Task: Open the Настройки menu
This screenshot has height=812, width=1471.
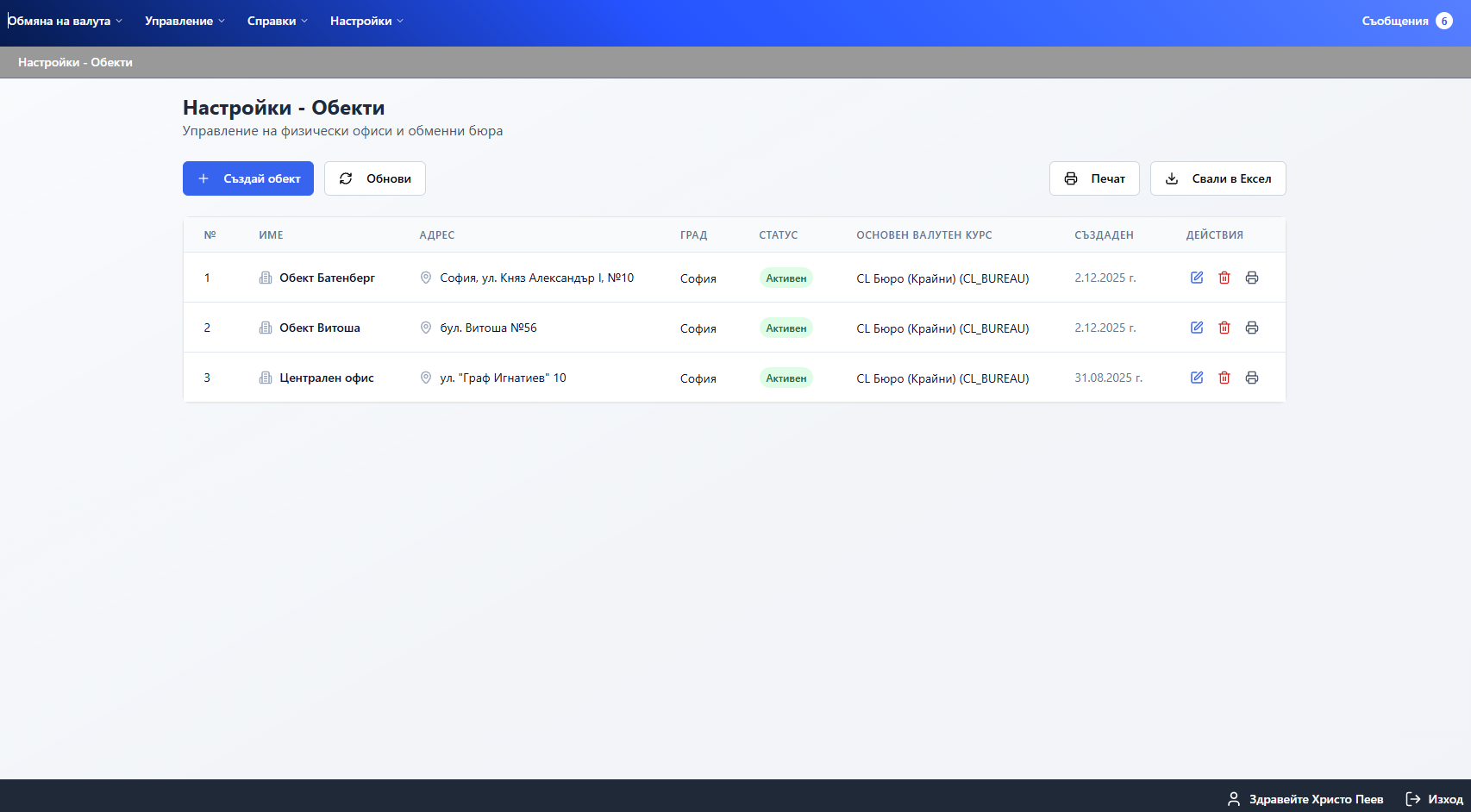Action: (x=366, y=21)
